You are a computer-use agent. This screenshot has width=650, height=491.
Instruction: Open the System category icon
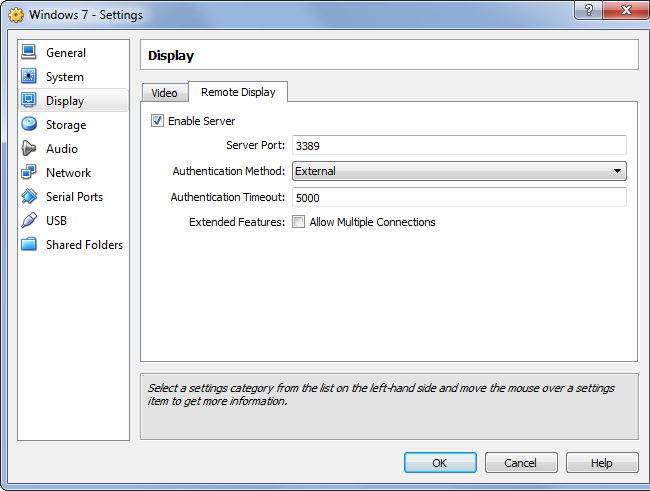(x=29, y=77)
